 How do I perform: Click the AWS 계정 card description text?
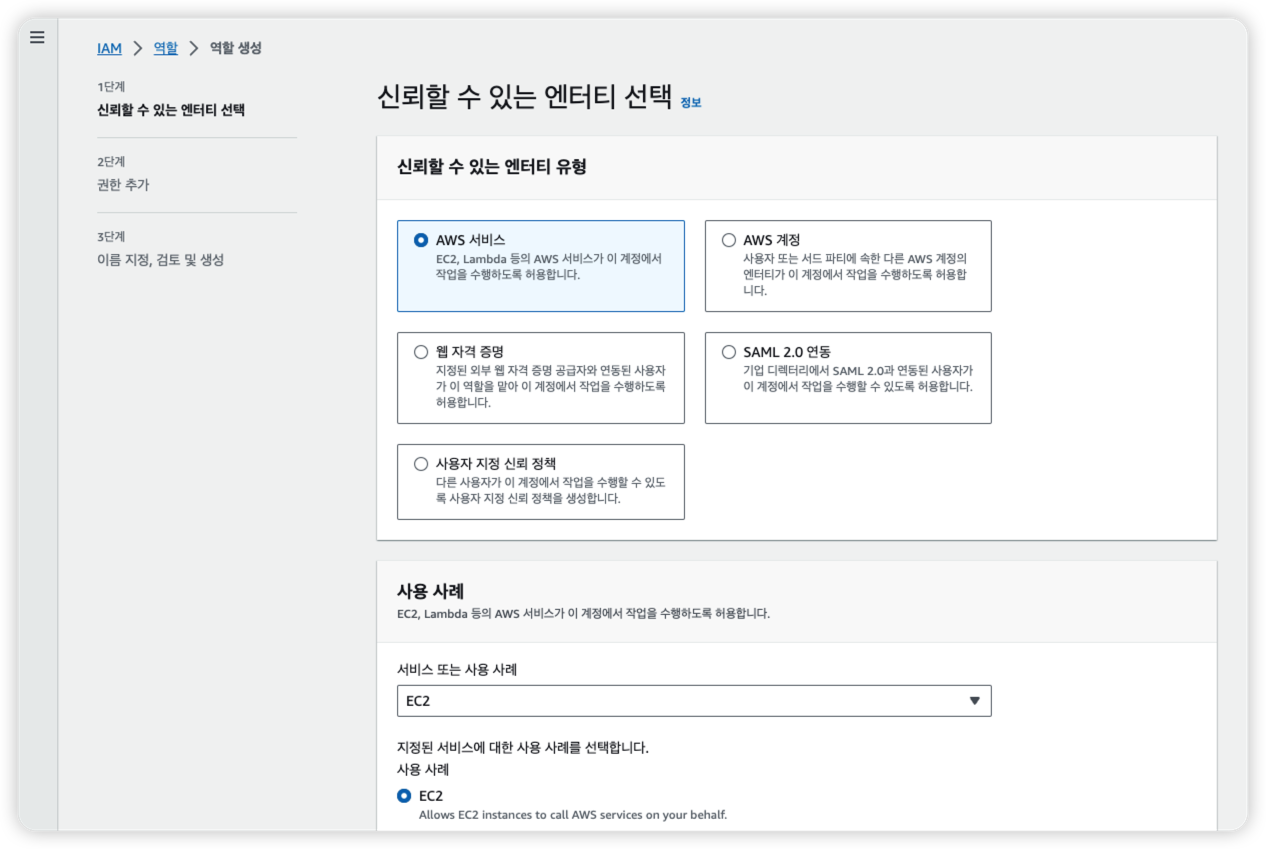point(855,274)
